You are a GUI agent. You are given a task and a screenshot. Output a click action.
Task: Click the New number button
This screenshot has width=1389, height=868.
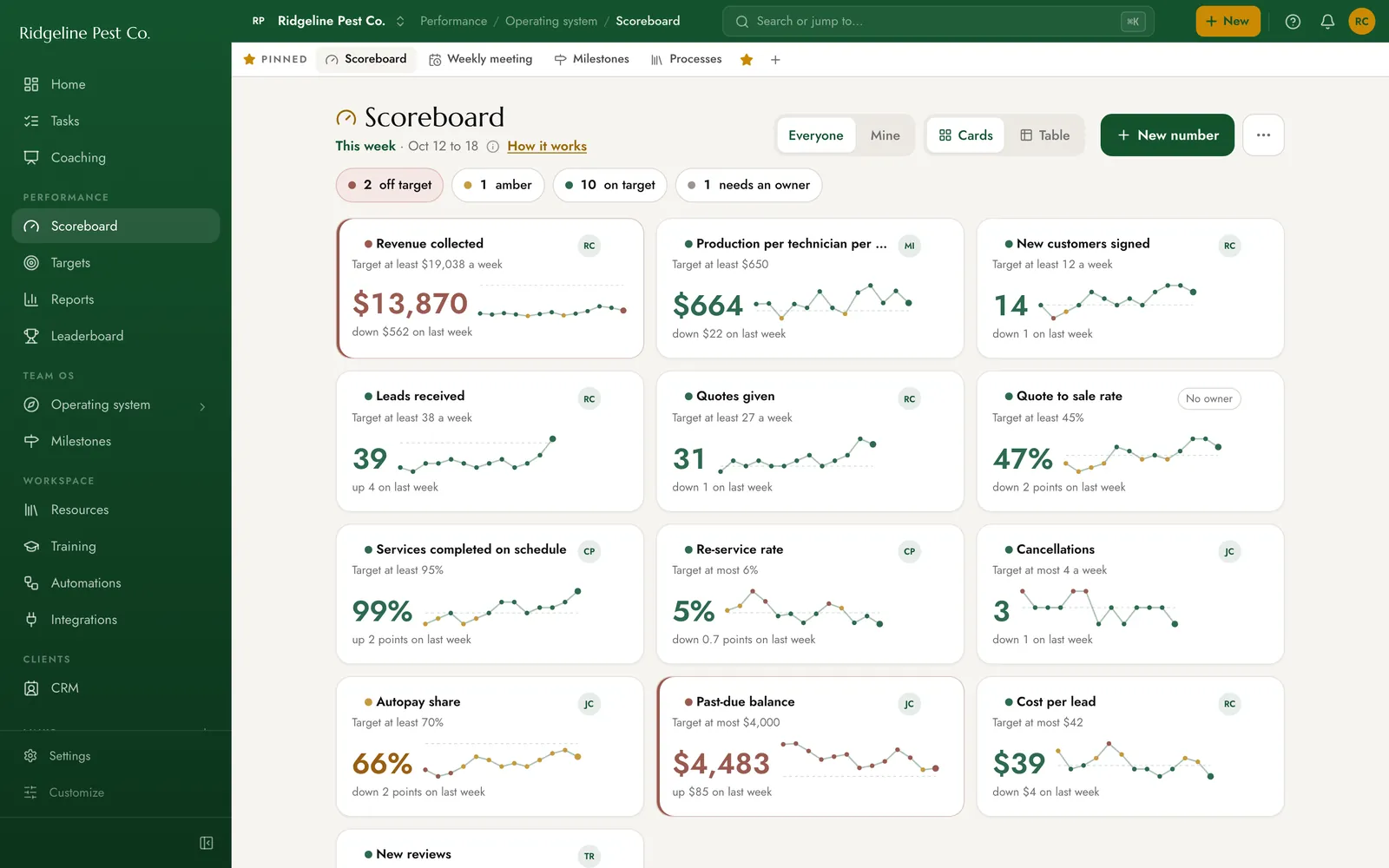pyautogui.click(x=1167, y=135)
